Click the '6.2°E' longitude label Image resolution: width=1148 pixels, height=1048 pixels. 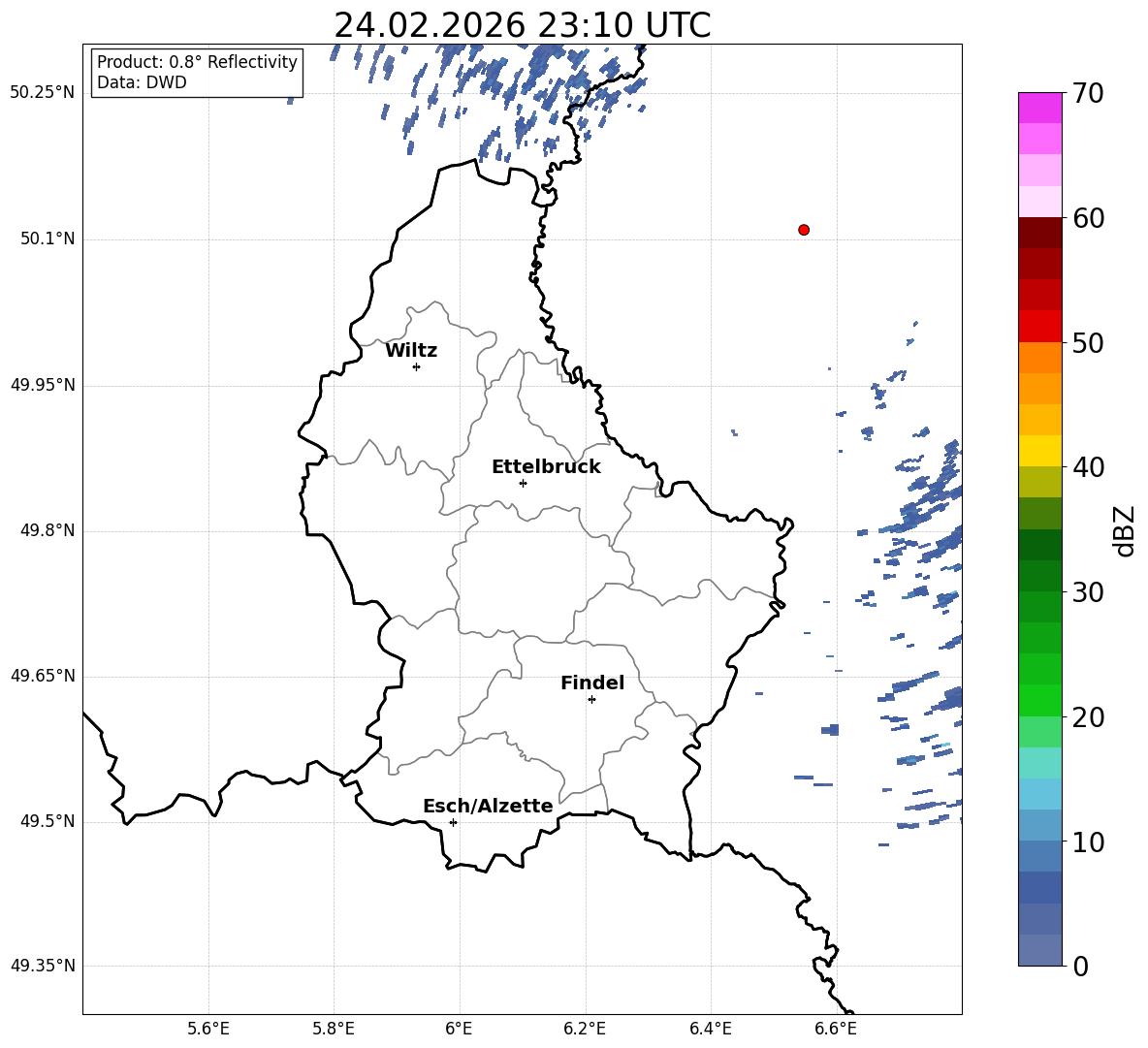click(585, 1029)
